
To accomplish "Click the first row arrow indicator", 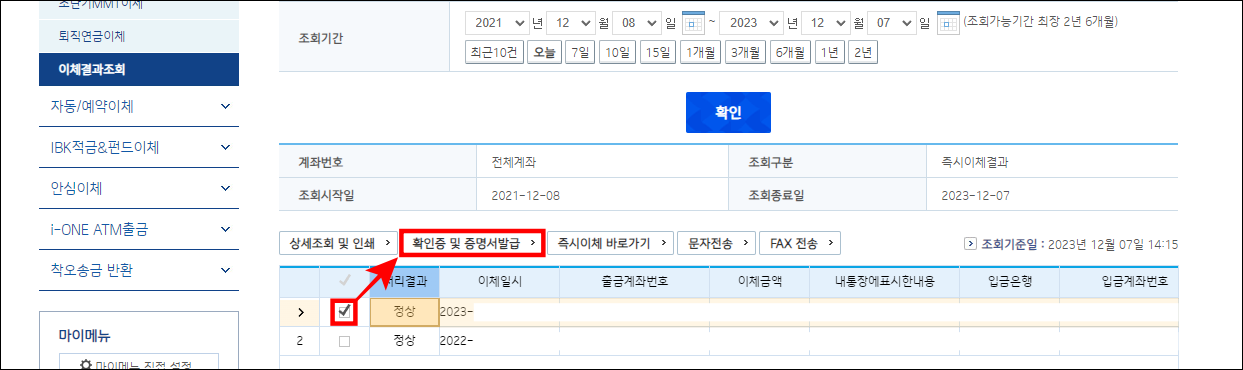I will pos(299,312).
